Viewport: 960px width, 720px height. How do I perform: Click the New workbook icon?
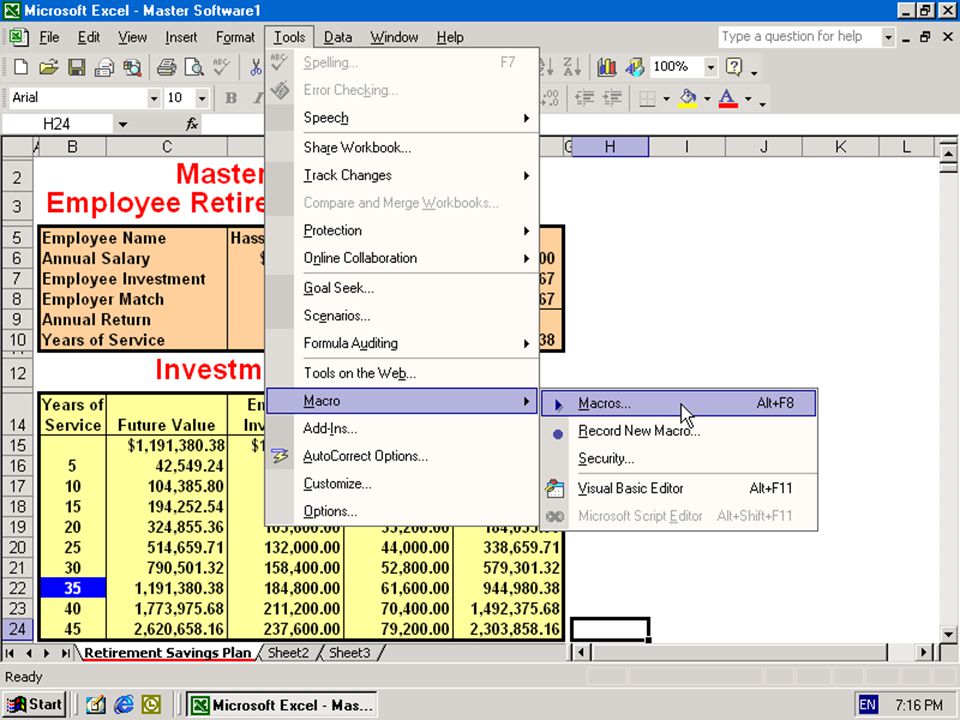[20, 67]
